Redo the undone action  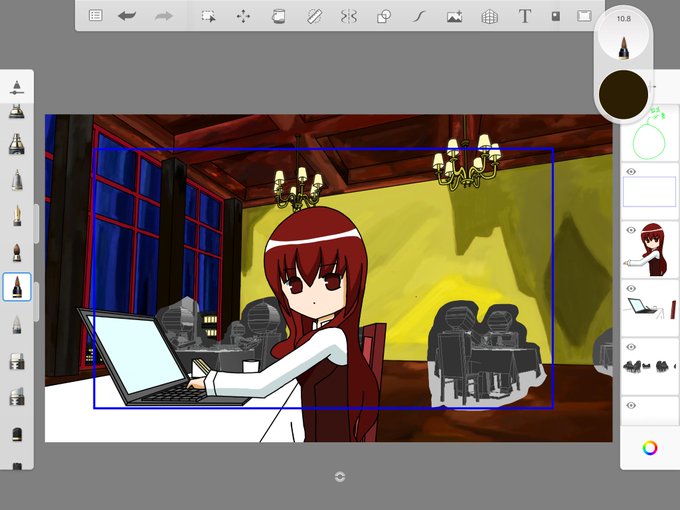(163, 16)
